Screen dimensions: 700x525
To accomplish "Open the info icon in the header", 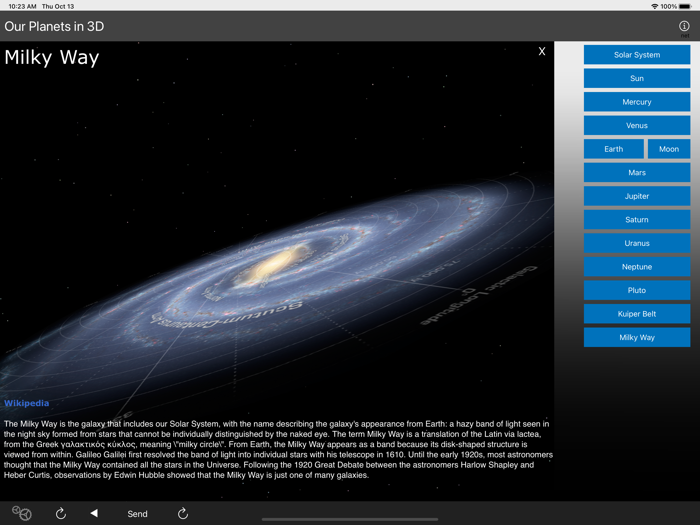I will (x=684, y=26).
